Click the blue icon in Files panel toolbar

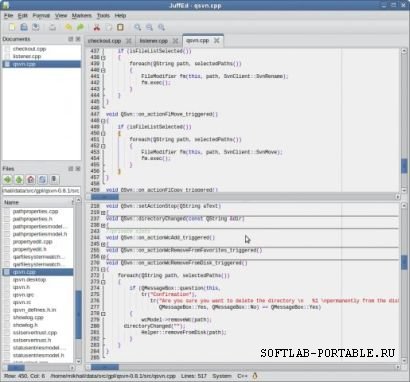(42, 180)
